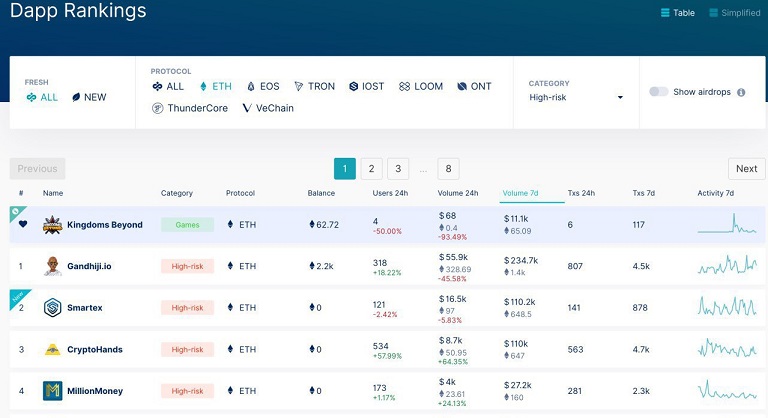This screenshot has height=418, width=768.
Task: Click Smartex activity sparkline chart
Action: click(727, 306)
